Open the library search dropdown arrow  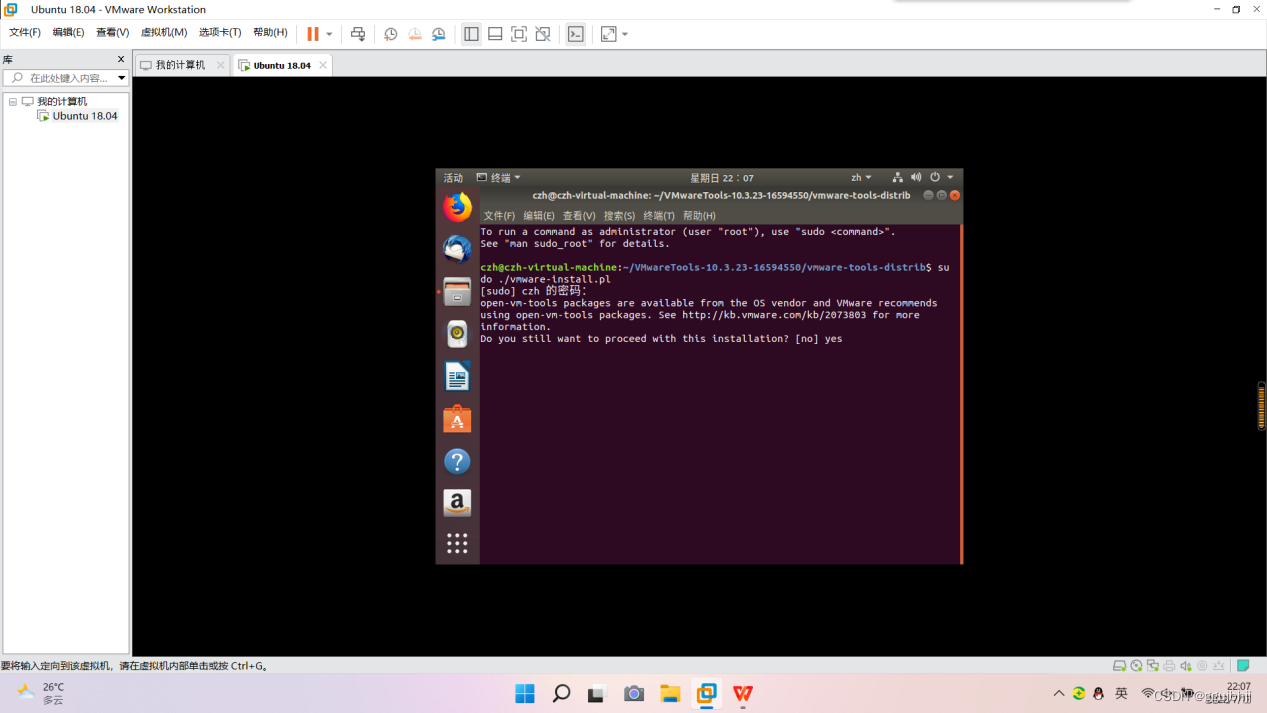click(x=122, y=78)
